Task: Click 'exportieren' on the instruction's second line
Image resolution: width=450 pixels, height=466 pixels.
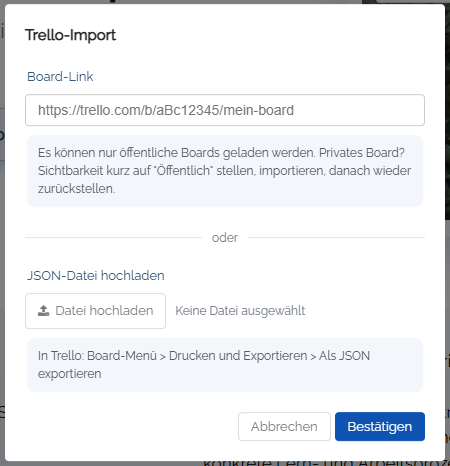Action: click(x=69, y=374)
